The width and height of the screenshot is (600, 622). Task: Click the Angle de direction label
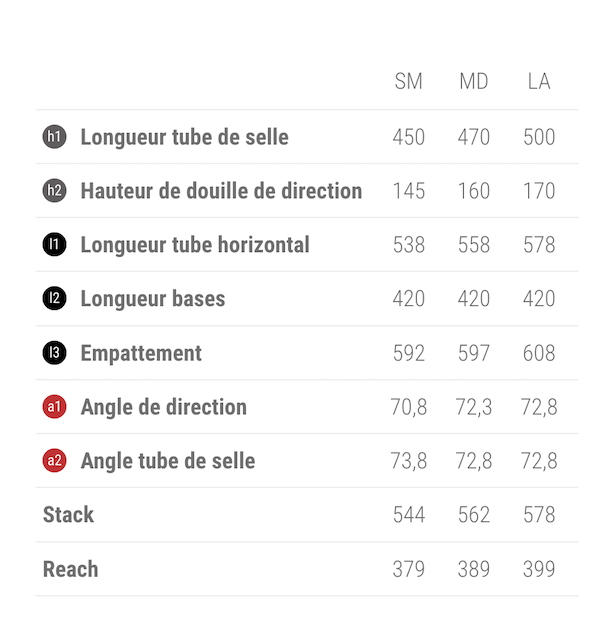163,407
